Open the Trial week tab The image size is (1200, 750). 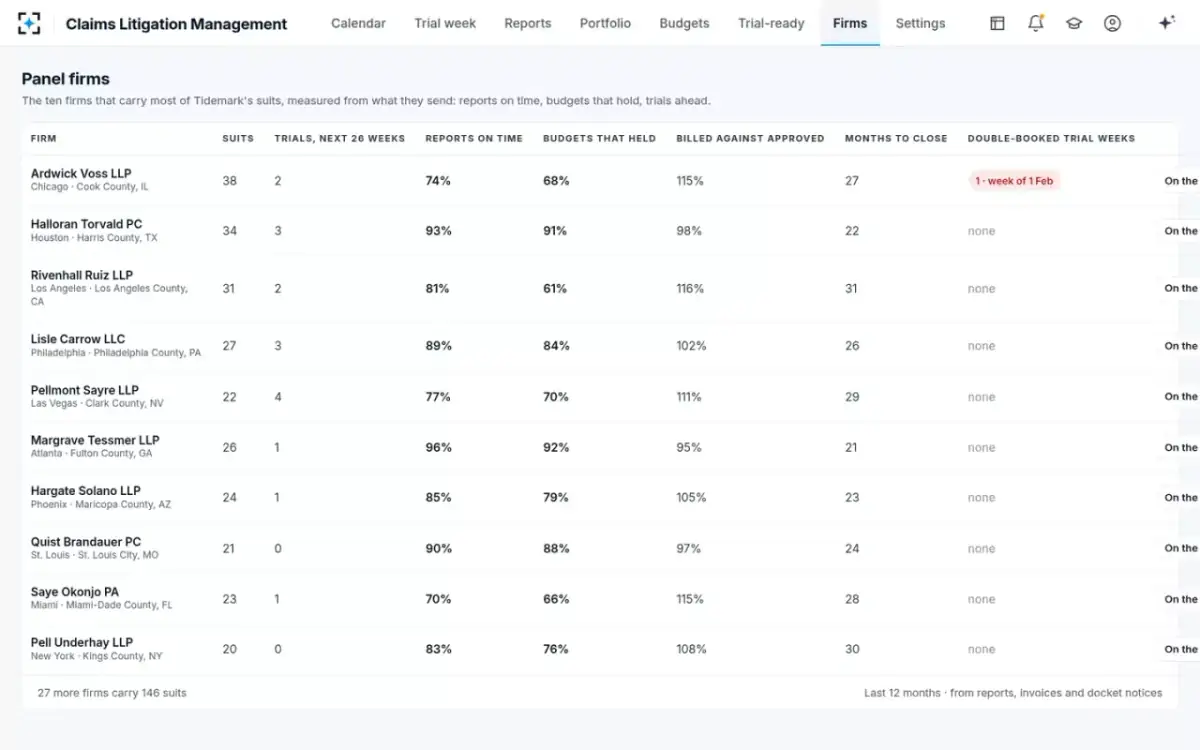445,23
